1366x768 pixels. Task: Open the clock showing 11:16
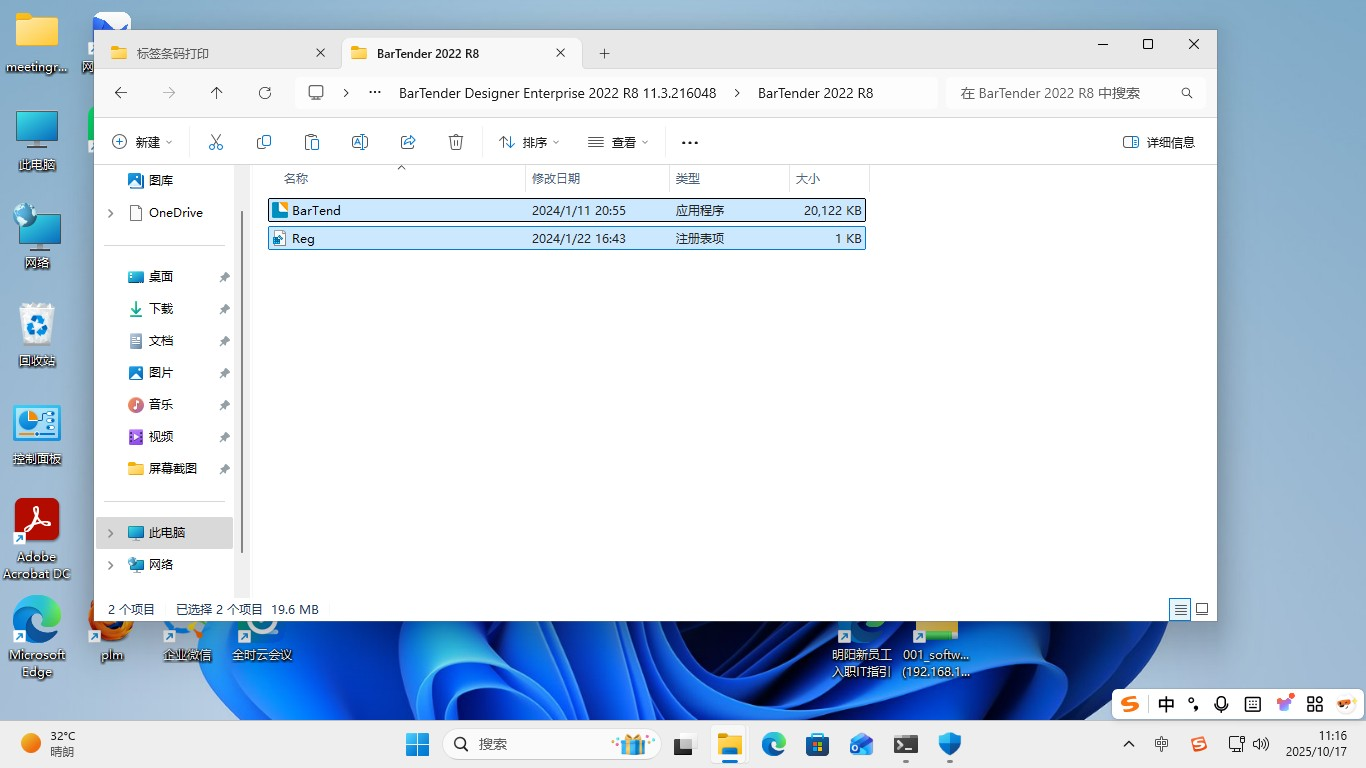1316,744
